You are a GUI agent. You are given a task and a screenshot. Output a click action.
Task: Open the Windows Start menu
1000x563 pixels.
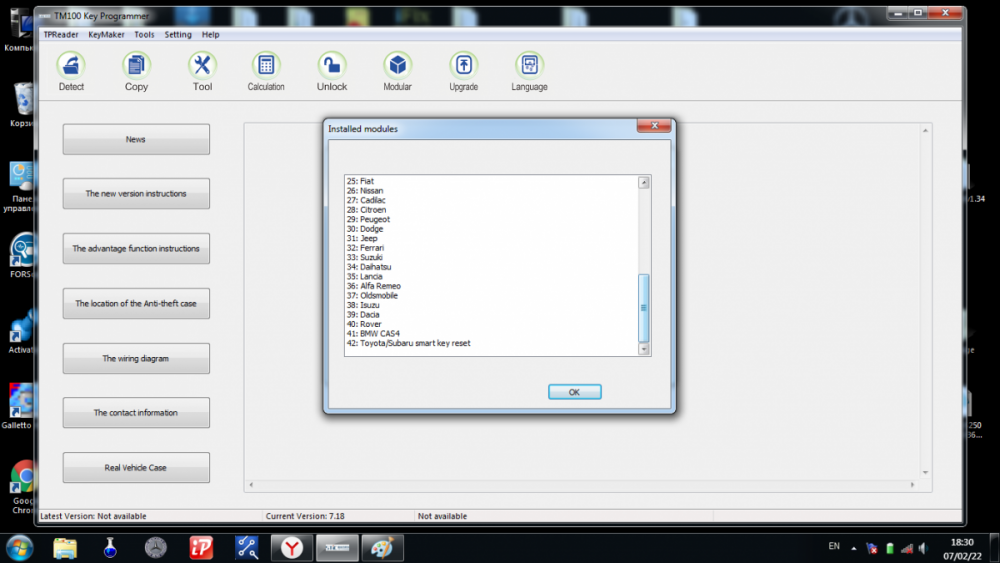pos(19,548)
